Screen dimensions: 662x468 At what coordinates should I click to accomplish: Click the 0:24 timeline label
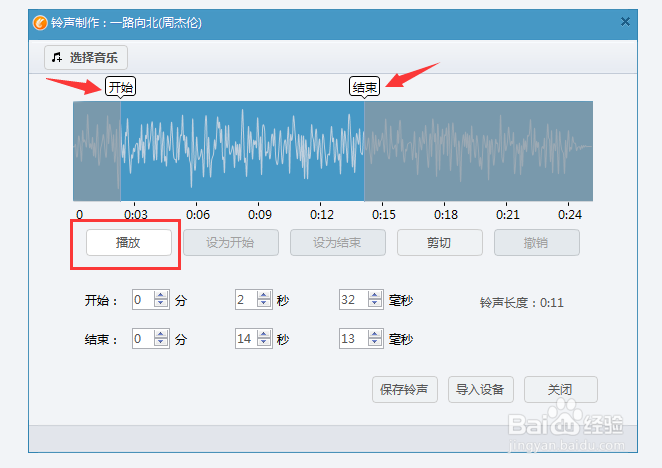point(570,215)
